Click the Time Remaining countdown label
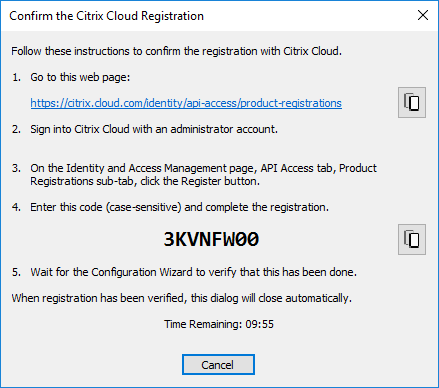439x388 pixels. point(219,324)
